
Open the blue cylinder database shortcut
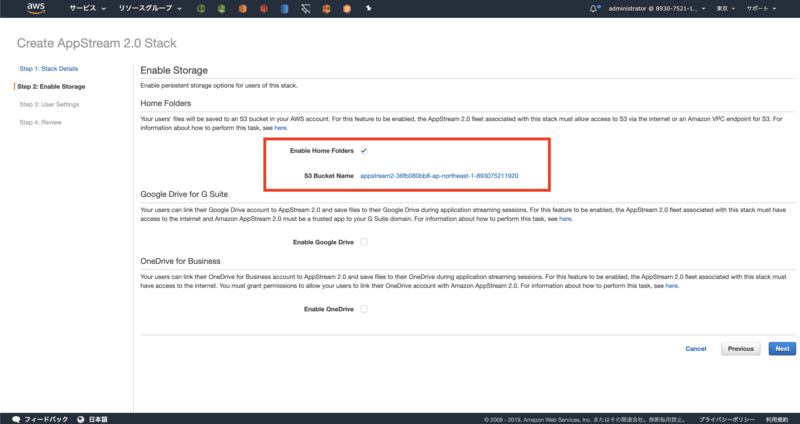285,9
